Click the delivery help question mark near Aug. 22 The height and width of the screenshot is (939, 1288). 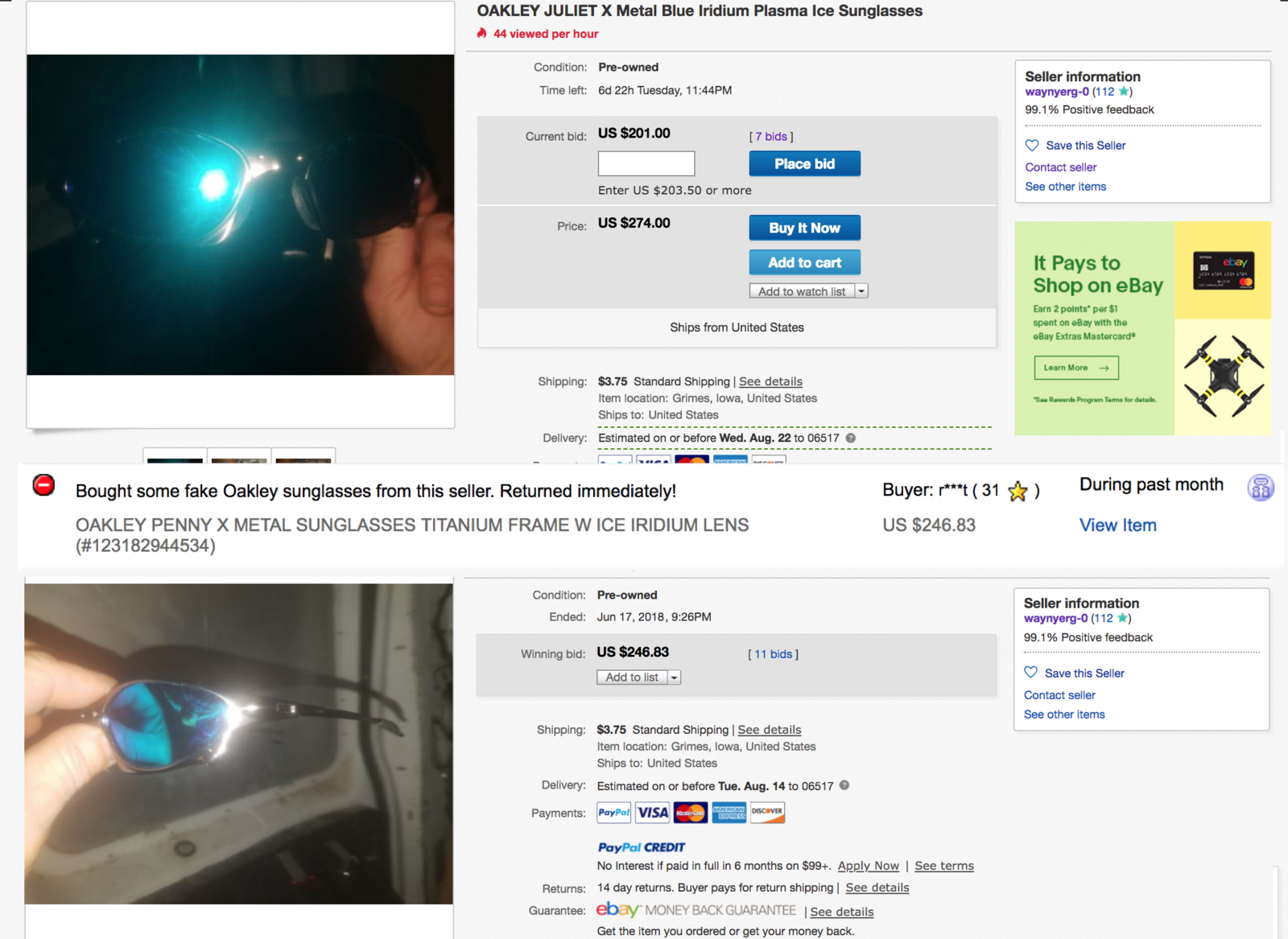[x=851, y=438]
